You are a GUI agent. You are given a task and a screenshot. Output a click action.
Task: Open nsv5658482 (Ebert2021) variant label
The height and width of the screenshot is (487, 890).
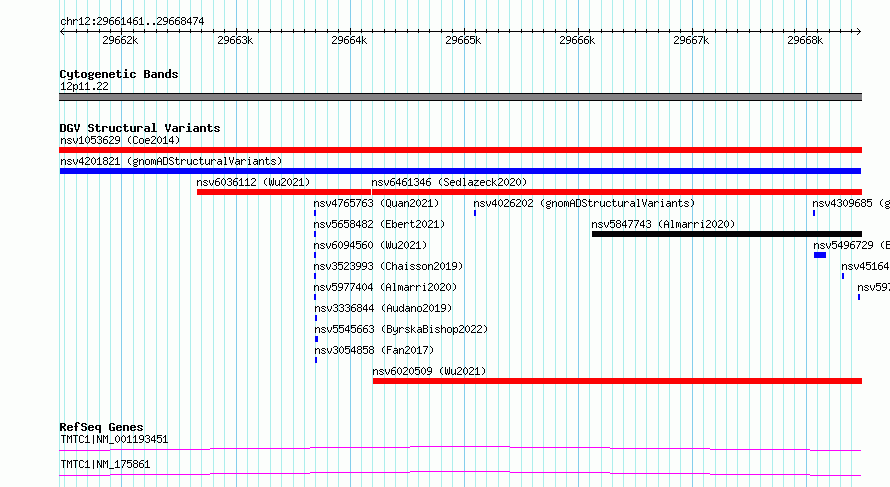(x=379, y=224)
